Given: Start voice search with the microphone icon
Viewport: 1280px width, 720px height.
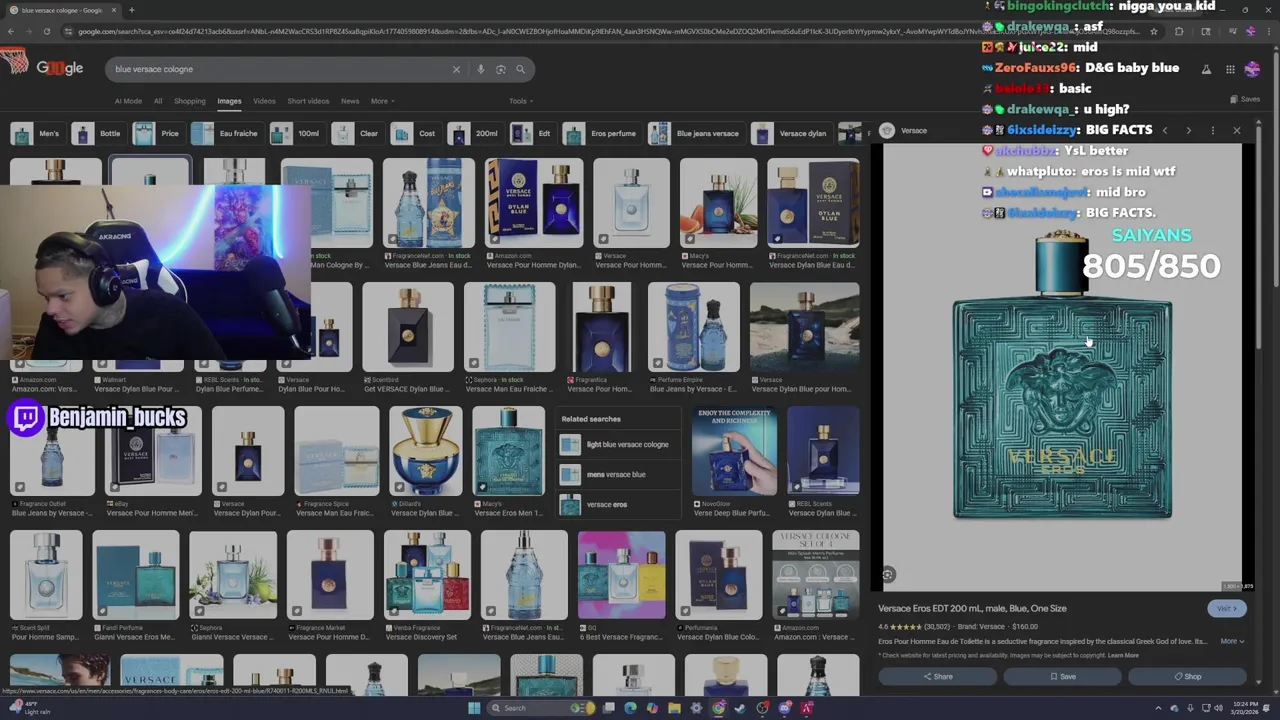Looking at the screenshot, I should [481, 69].
